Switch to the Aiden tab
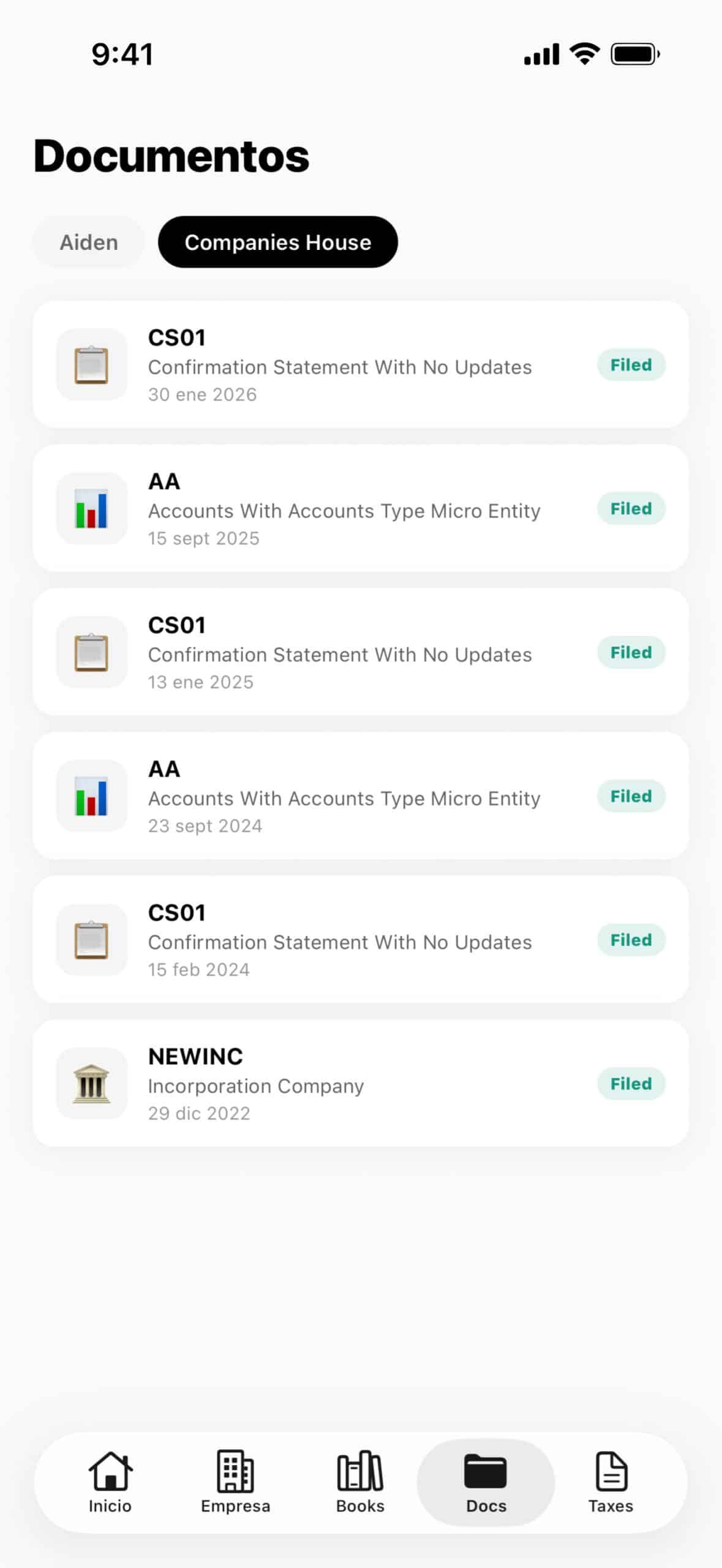Image resolution: width=722 pixels, height=1568 pixels. (89, 243)
